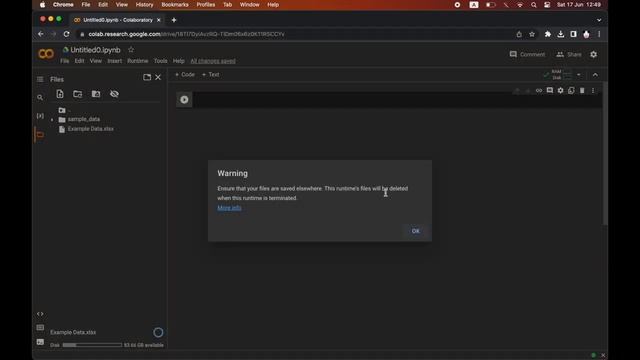
Task: Open Code snippets sidebar icon
Action: 40,314
